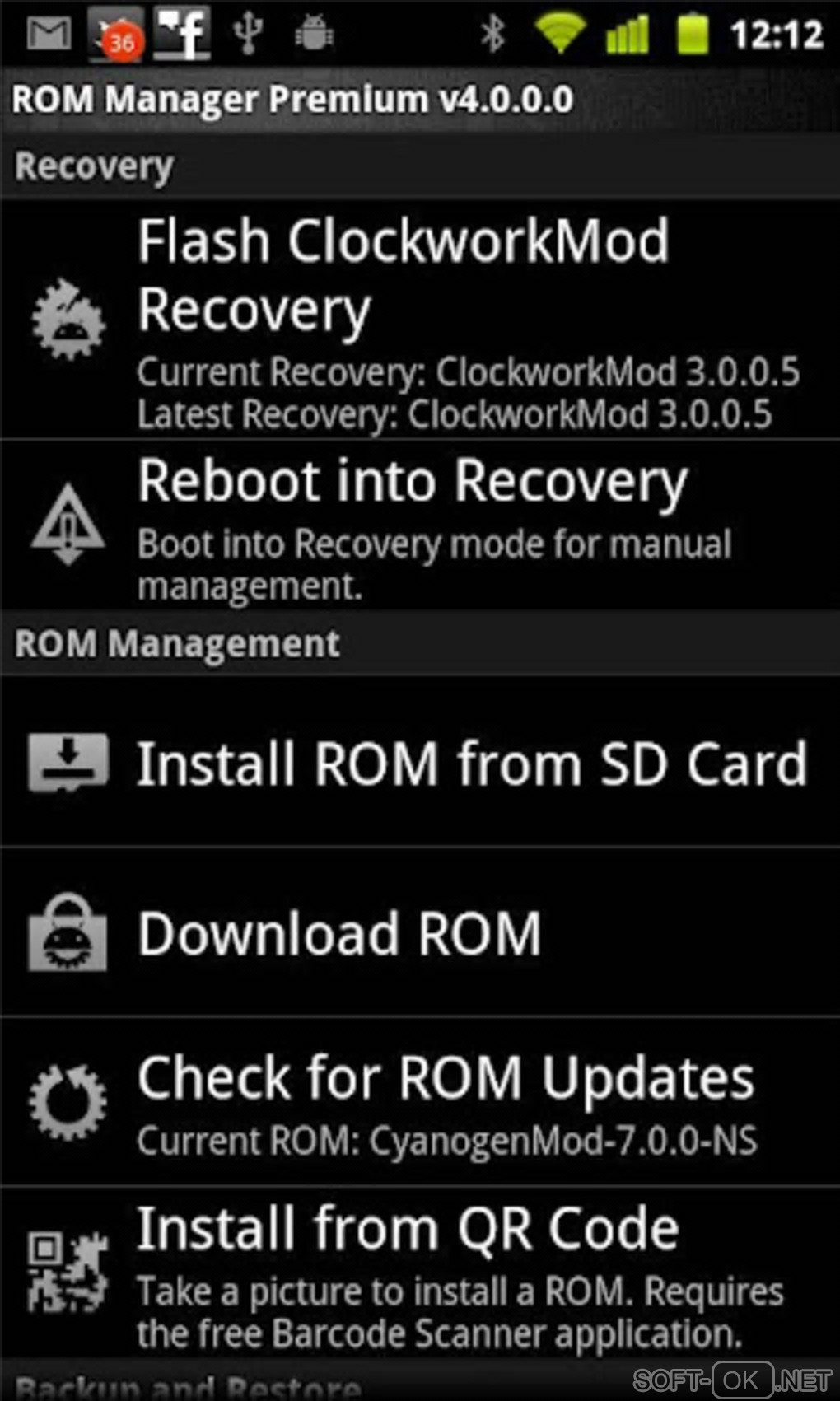Tap the Download ROM bag icon

68,932
